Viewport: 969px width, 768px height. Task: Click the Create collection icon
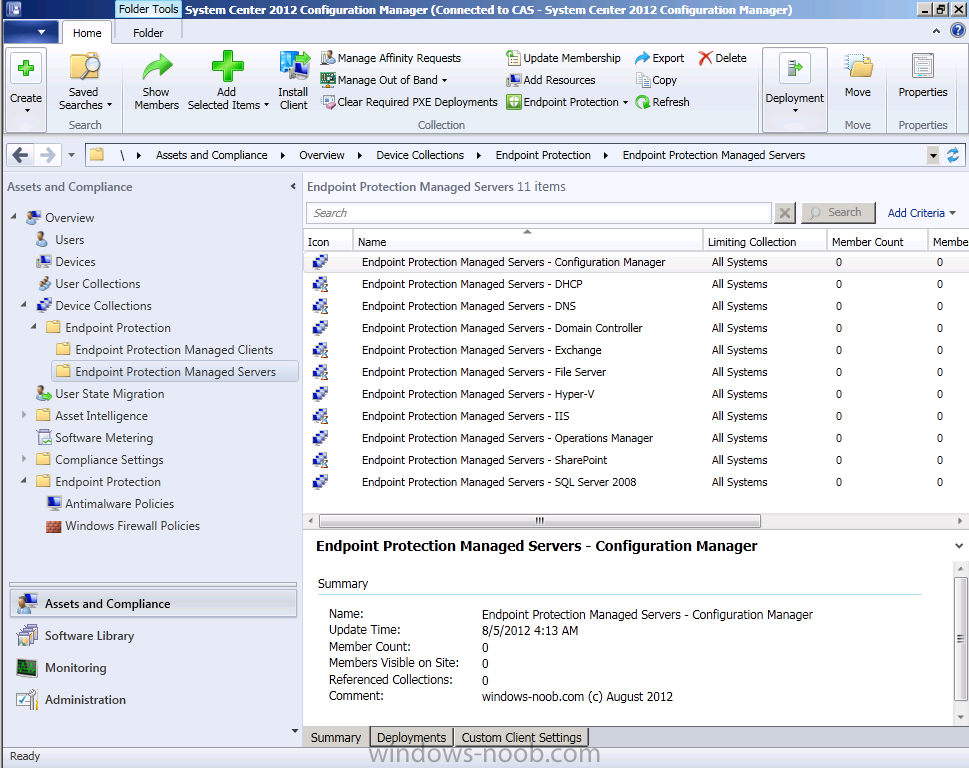pos(26,69)
